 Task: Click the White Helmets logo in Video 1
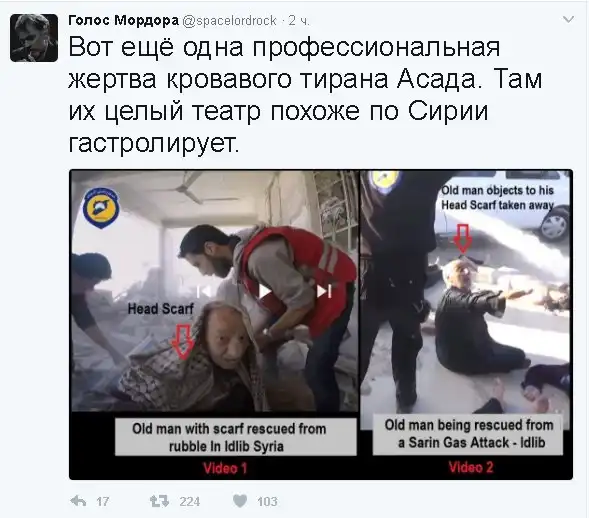[101, 208]
